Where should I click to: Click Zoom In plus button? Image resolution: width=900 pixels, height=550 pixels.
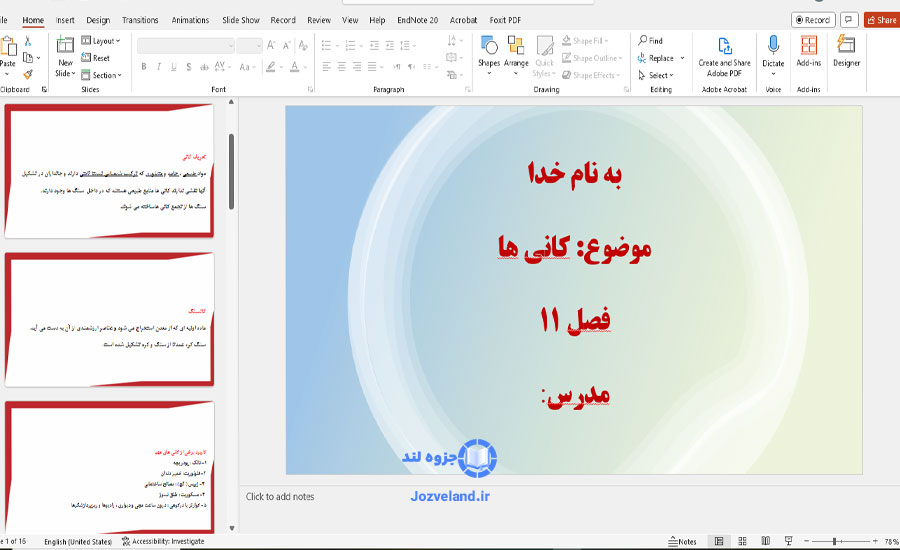click(x=875, y=541)
